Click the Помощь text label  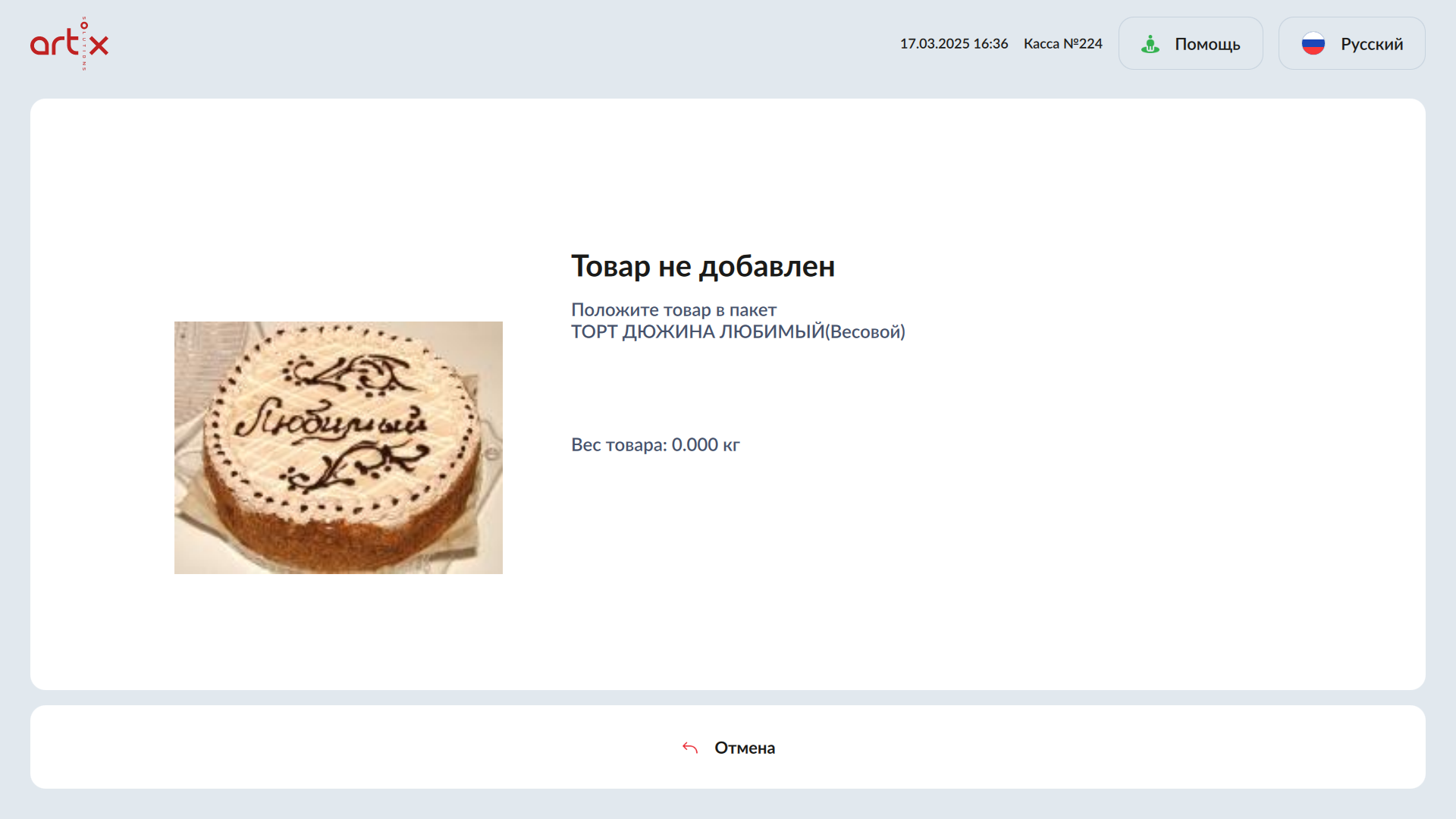click(1207, 45)
